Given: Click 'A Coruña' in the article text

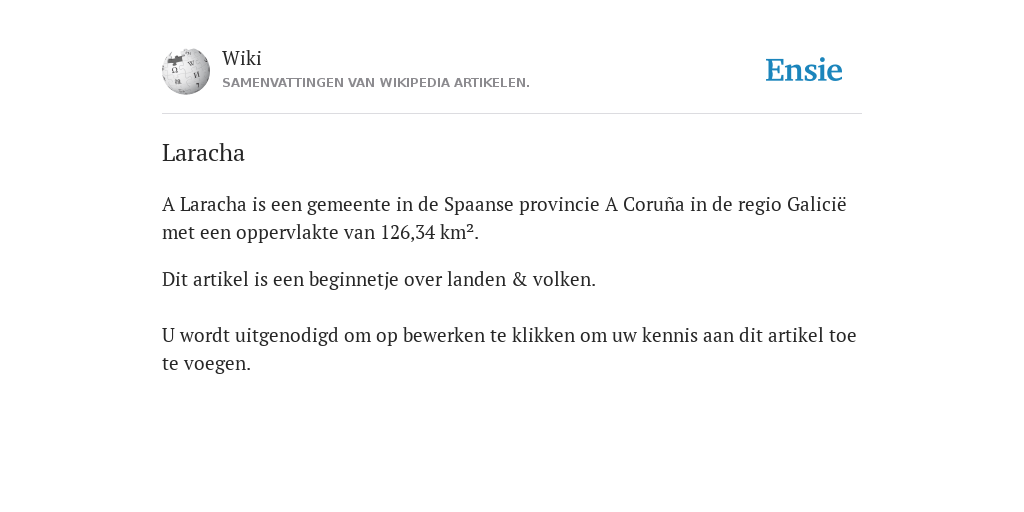Looking at the screenshot, I should (645, 204).
